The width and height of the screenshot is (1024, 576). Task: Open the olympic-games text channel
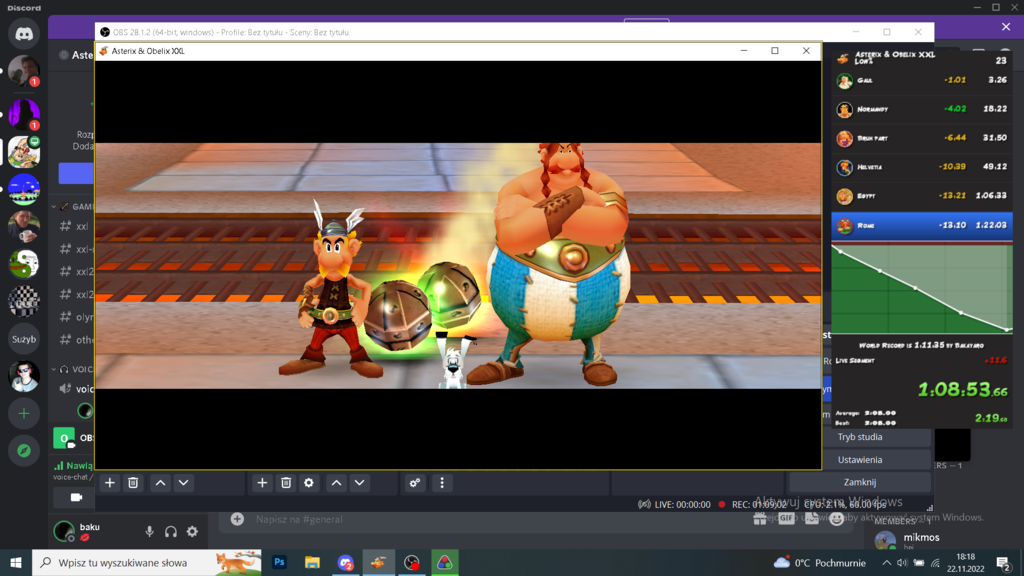click(x=74, y=317)
